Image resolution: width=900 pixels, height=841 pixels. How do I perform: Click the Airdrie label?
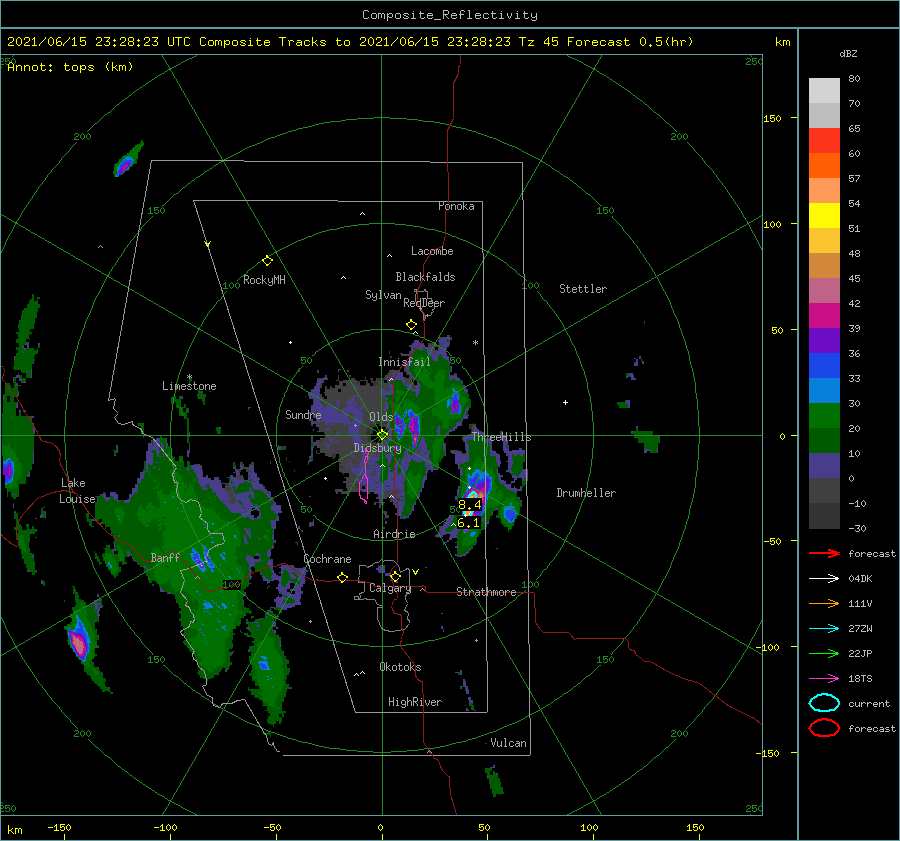click(394, 534)
